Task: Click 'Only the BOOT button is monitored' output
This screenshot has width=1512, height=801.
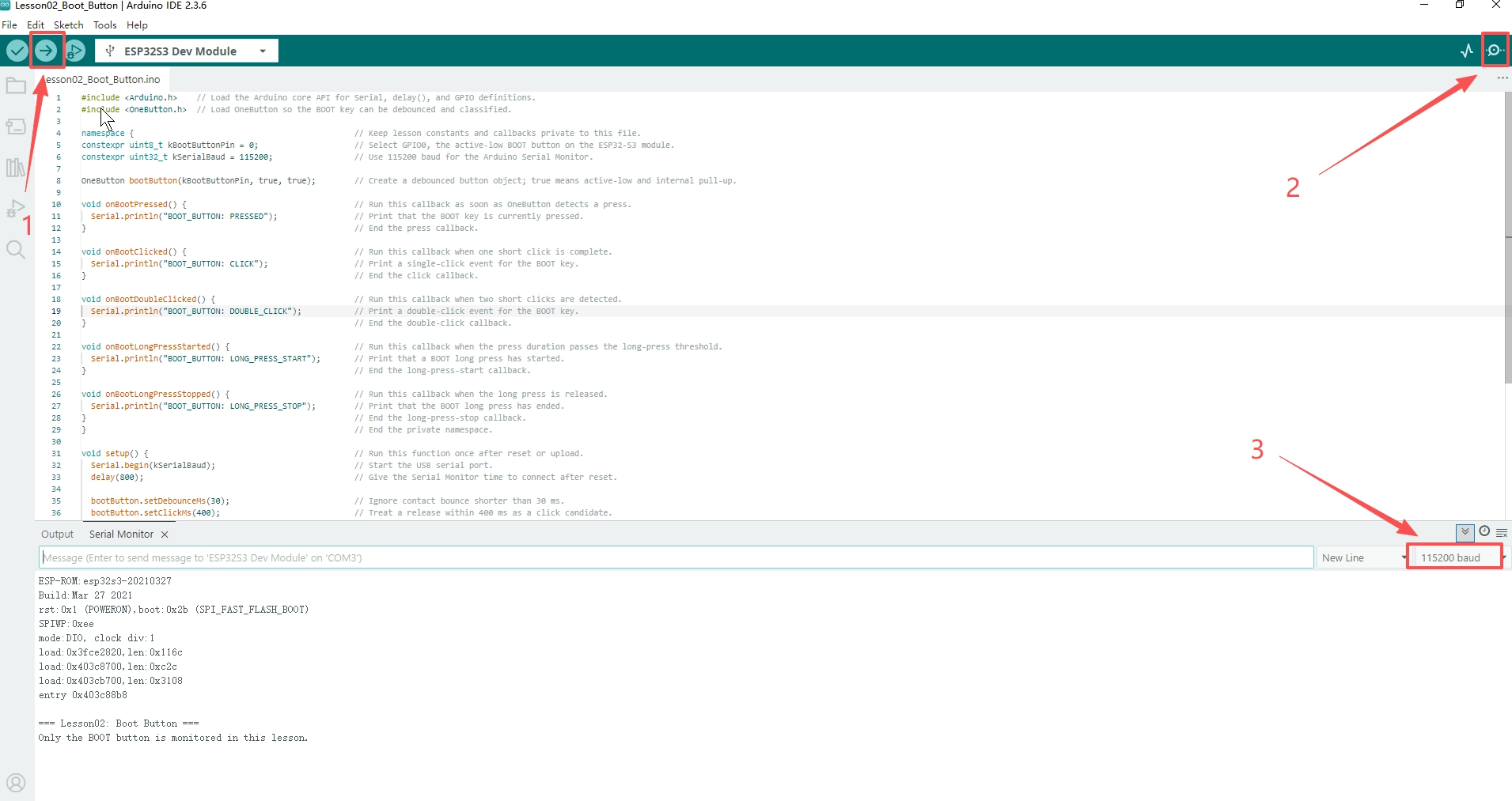Action: (173, 738)
